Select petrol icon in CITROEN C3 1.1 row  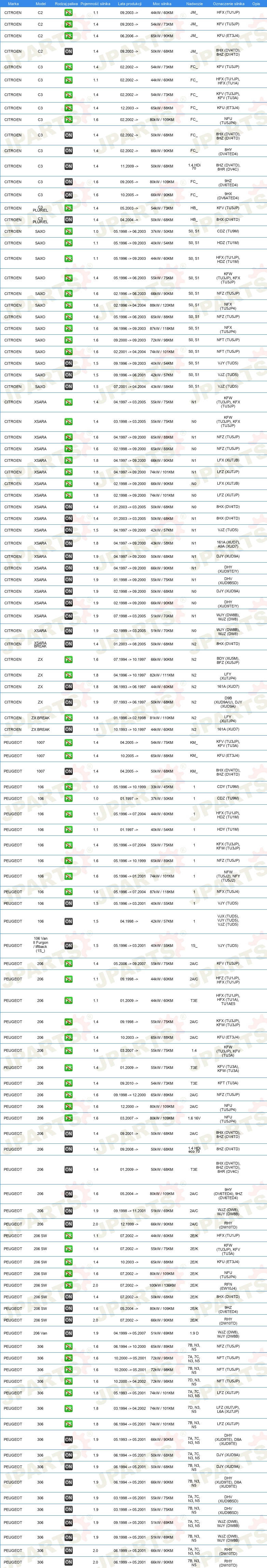[x=68, y=80]
